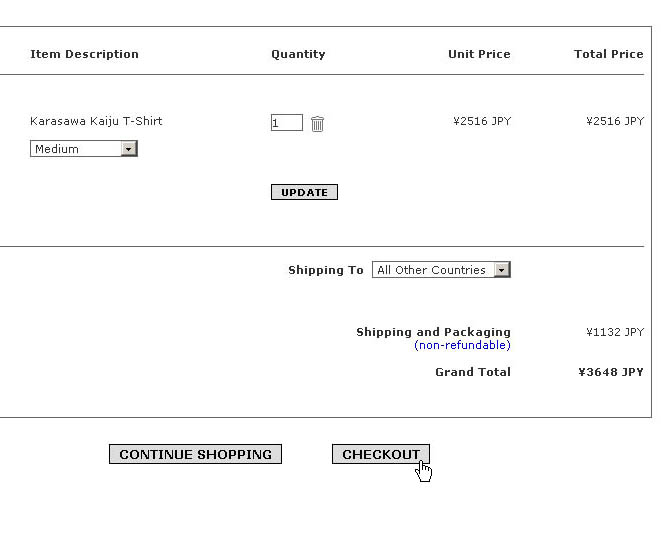The height and width of the screenshot is (539, 661).
Task: Click the arrow button on the size selector
Action: (x=129, y=149)
